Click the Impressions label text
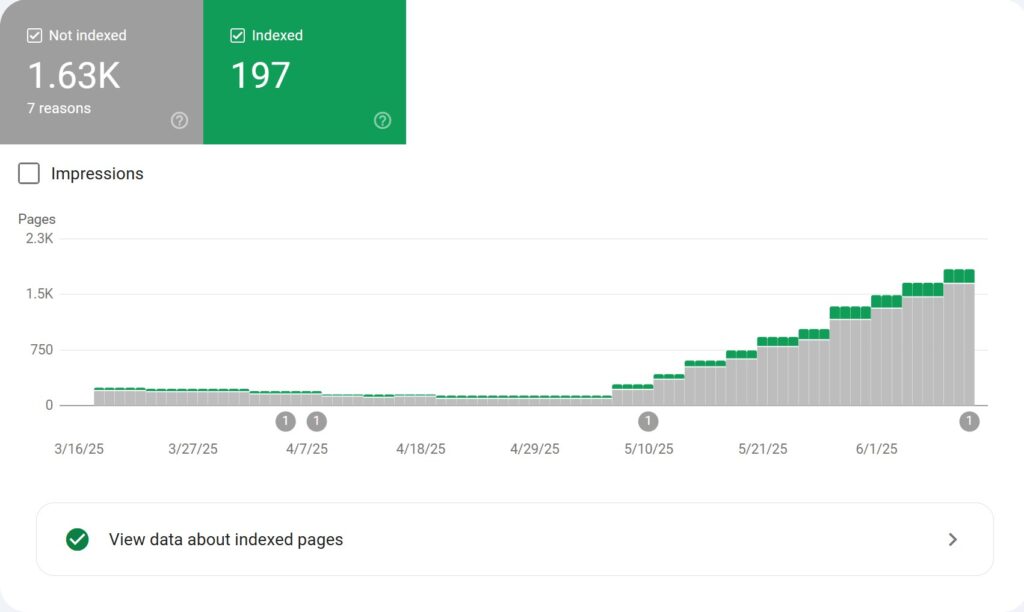The image size is (1024, 612). (x=97, y=174)
